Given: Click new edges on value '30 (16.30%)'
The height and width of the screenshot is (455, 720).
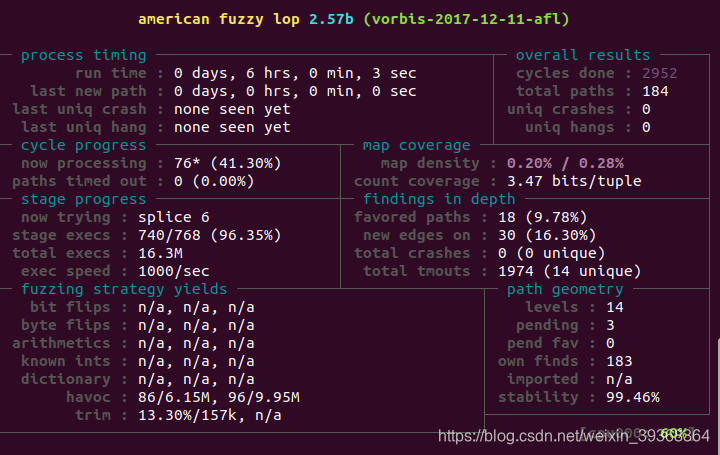Looking at the screenshot, I should click(x=547, y=235).
